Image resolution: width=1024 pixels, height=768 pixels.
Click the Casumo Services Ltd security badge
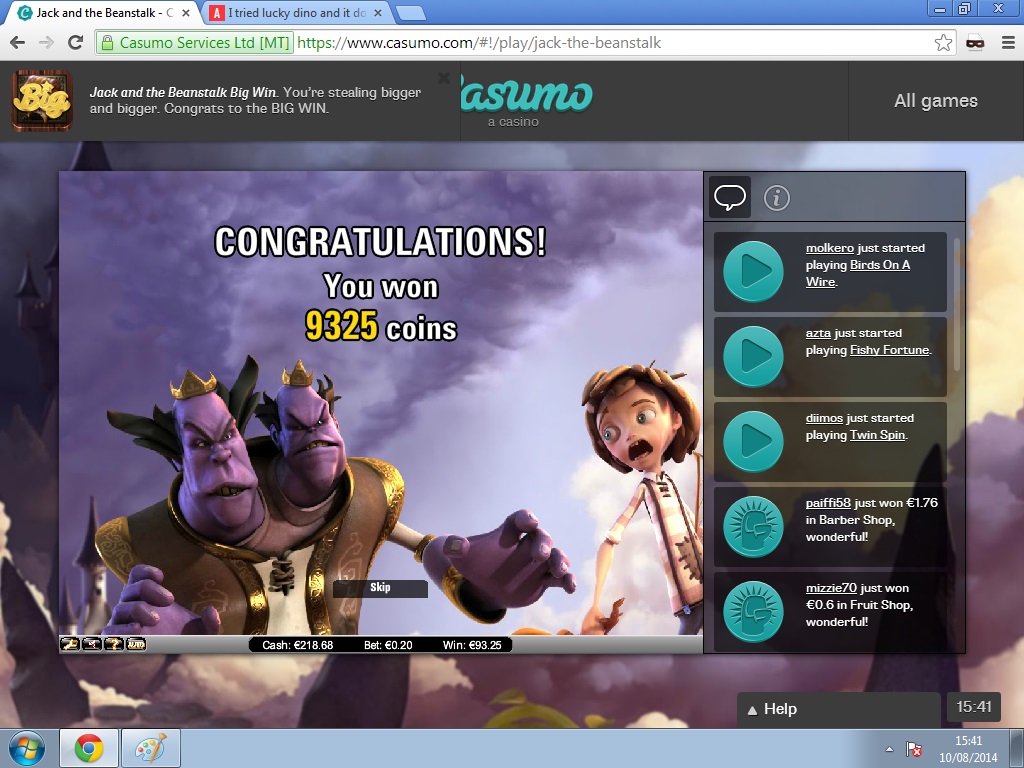(195, 43)
